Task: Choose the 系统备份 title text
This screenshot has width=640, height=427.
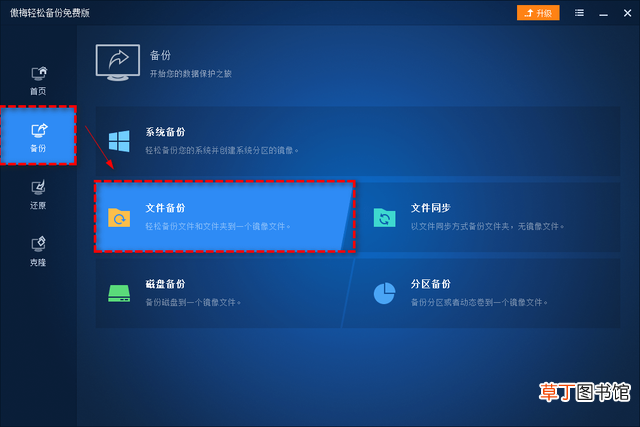Action: (x=165, y=132)
